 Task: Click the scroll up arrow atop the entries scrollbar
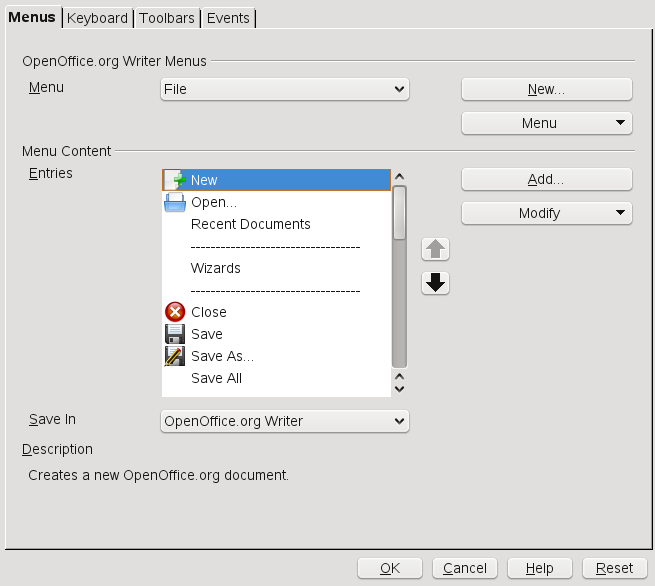point(399,177)
